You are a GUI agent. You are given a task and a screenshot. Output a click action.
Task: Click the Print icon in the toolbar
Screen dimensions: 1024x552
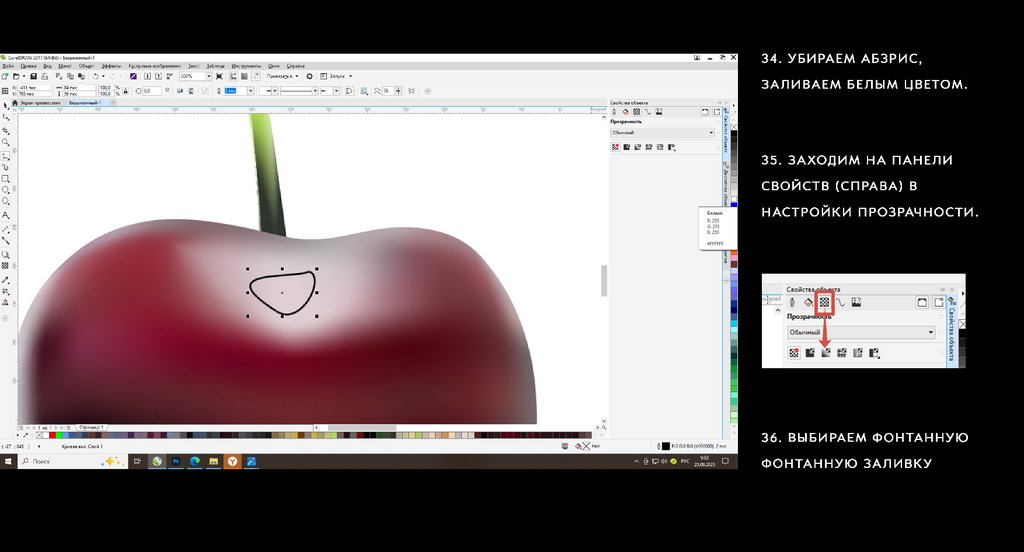coord(44,76)
